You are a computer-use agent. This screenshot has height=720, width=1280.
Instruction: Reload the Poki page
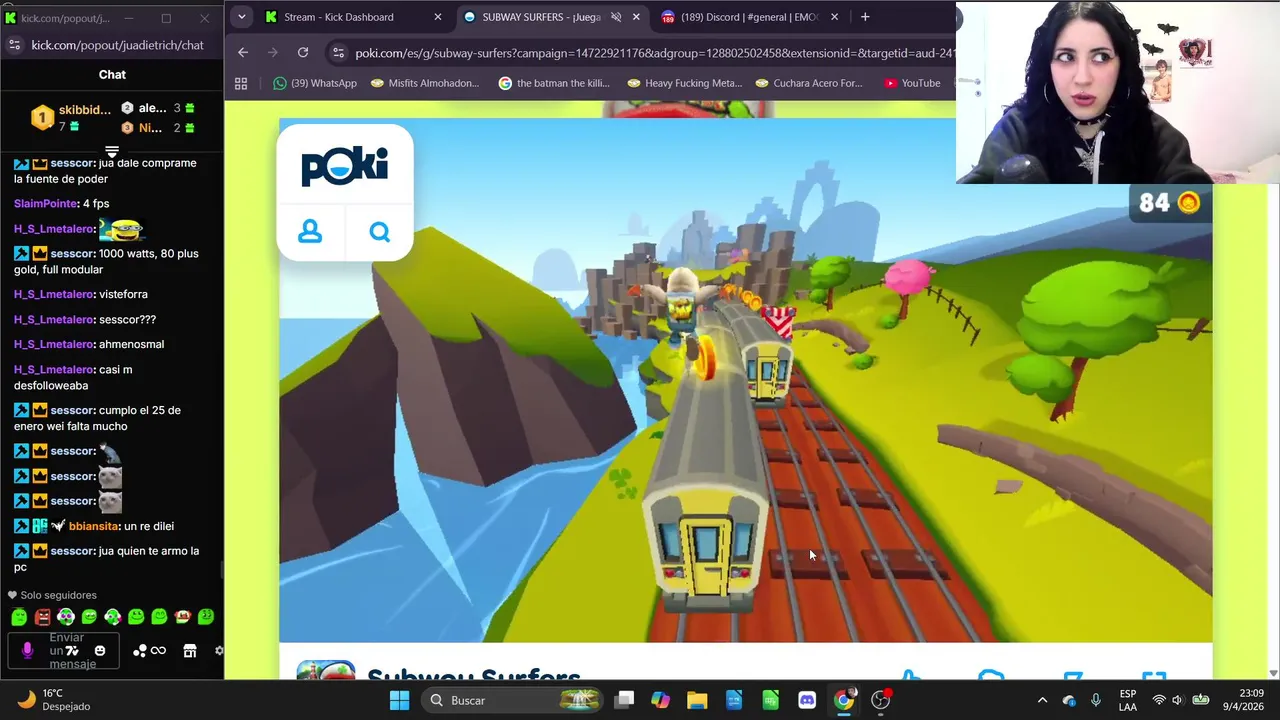[303, 52]
